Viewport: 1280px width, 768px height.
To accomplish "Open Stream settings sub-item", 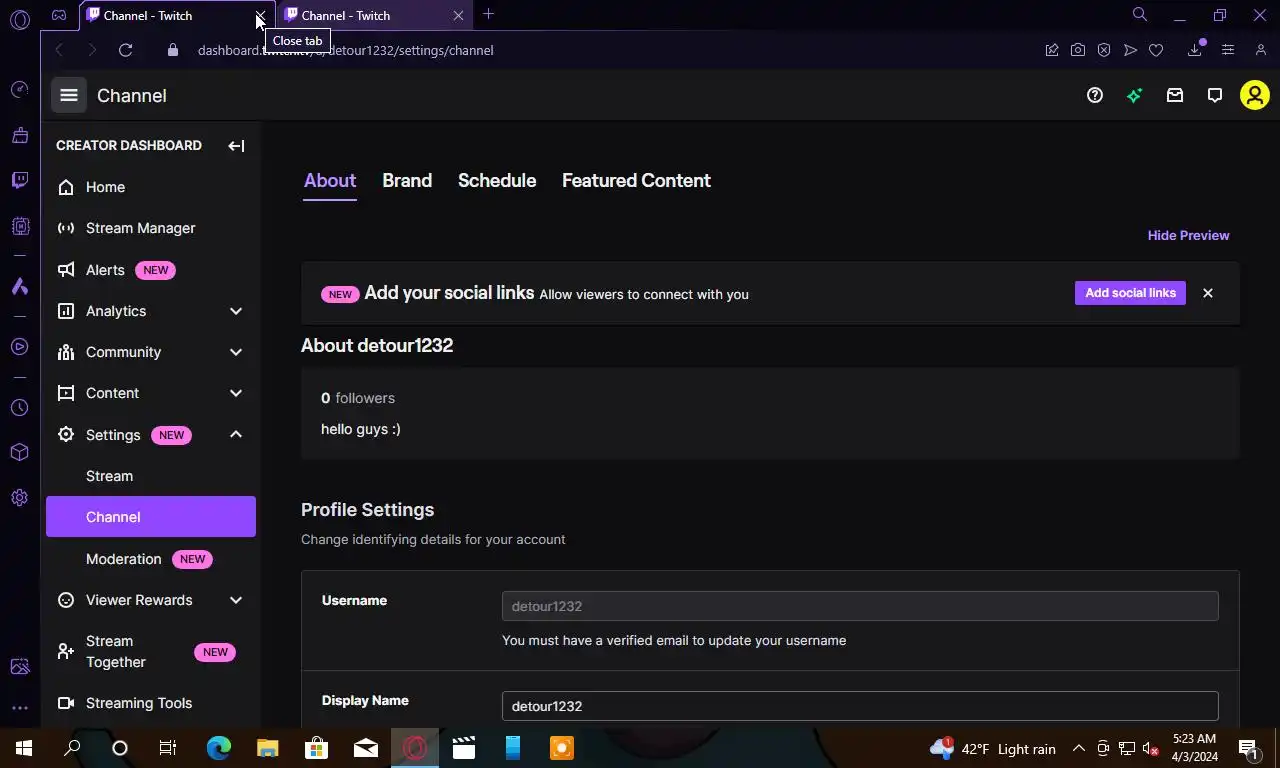I will pos(151,476).
